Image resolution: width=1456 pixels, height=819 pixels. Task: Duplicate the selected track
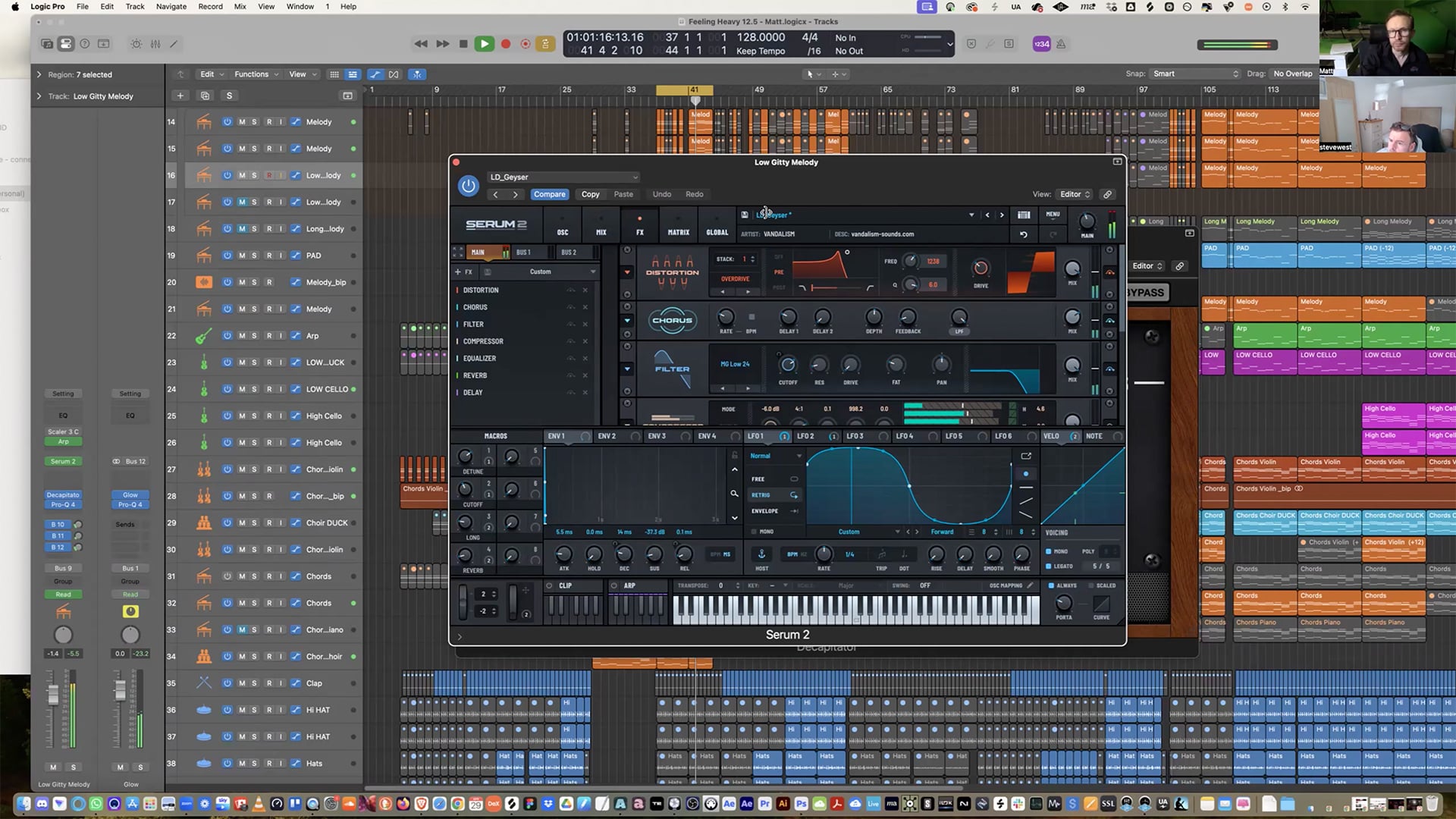205,96
